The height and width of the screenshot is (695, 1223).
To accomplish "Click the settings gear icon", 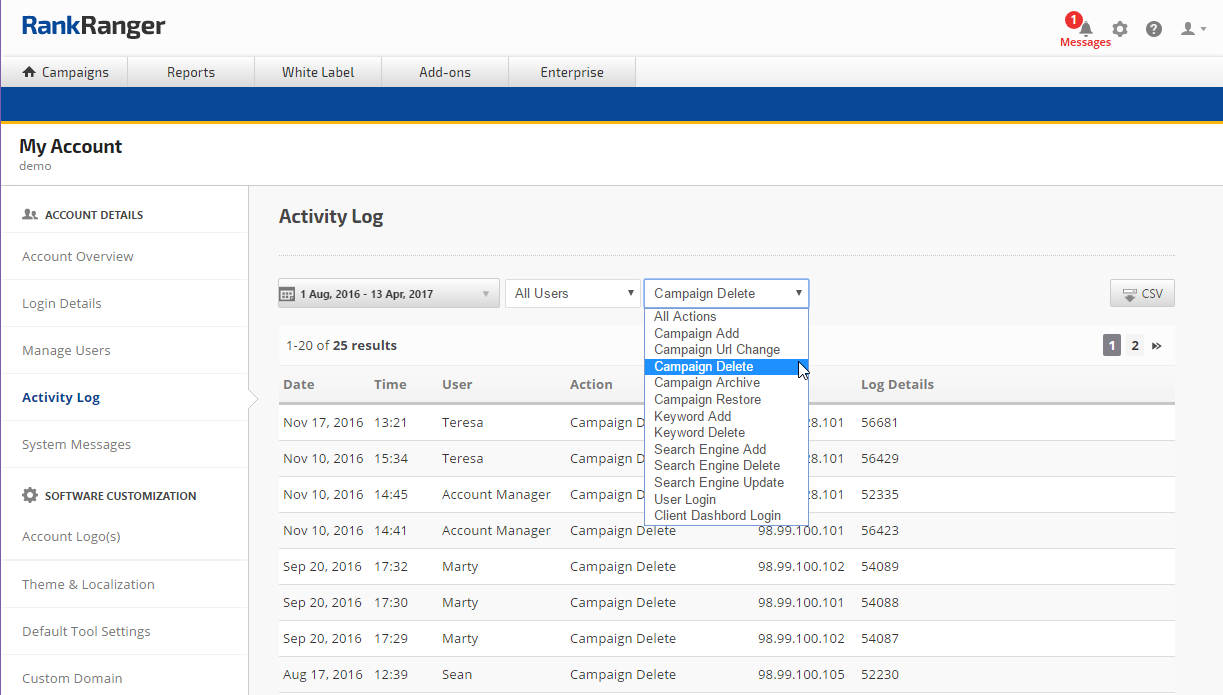I will pyautogui.click(x=1120, y=29).
